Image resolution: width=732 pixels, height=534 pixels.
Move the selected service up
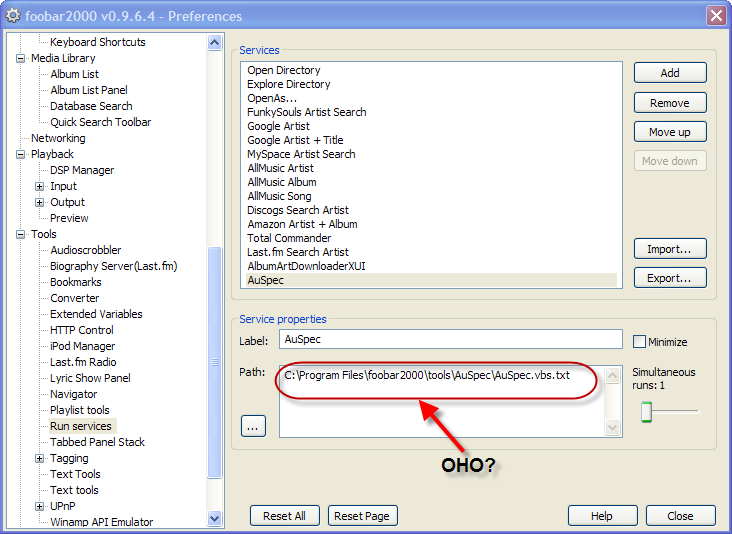click(670, 132)
